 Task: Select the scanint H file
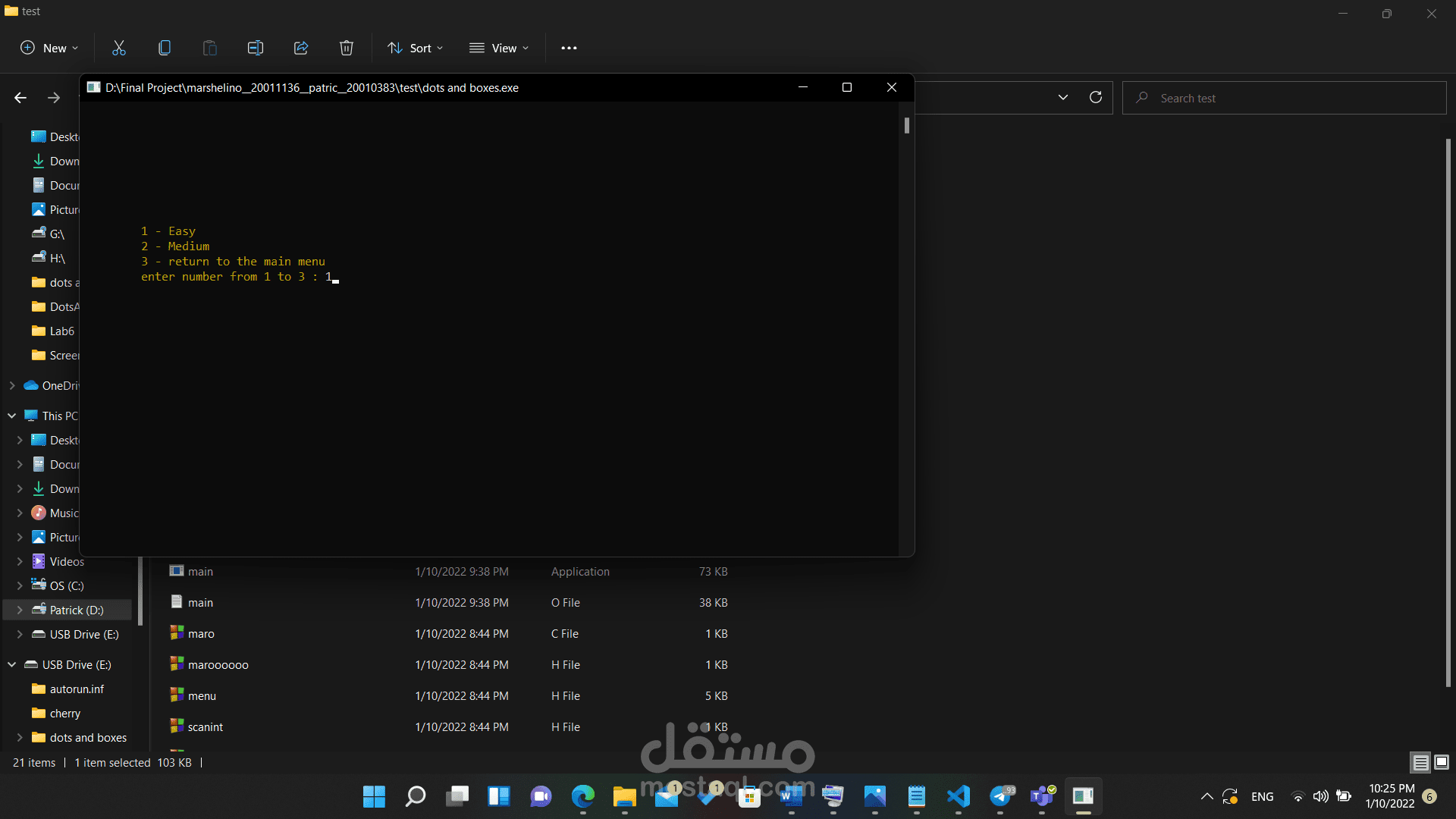coord(206,726)
